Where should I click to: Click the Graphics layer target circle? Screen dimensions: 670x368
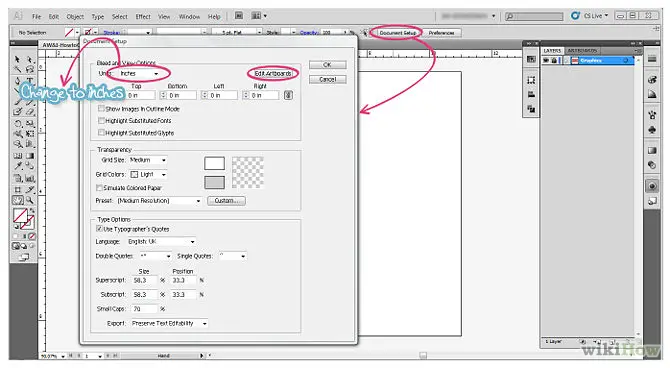coord(626,61)
